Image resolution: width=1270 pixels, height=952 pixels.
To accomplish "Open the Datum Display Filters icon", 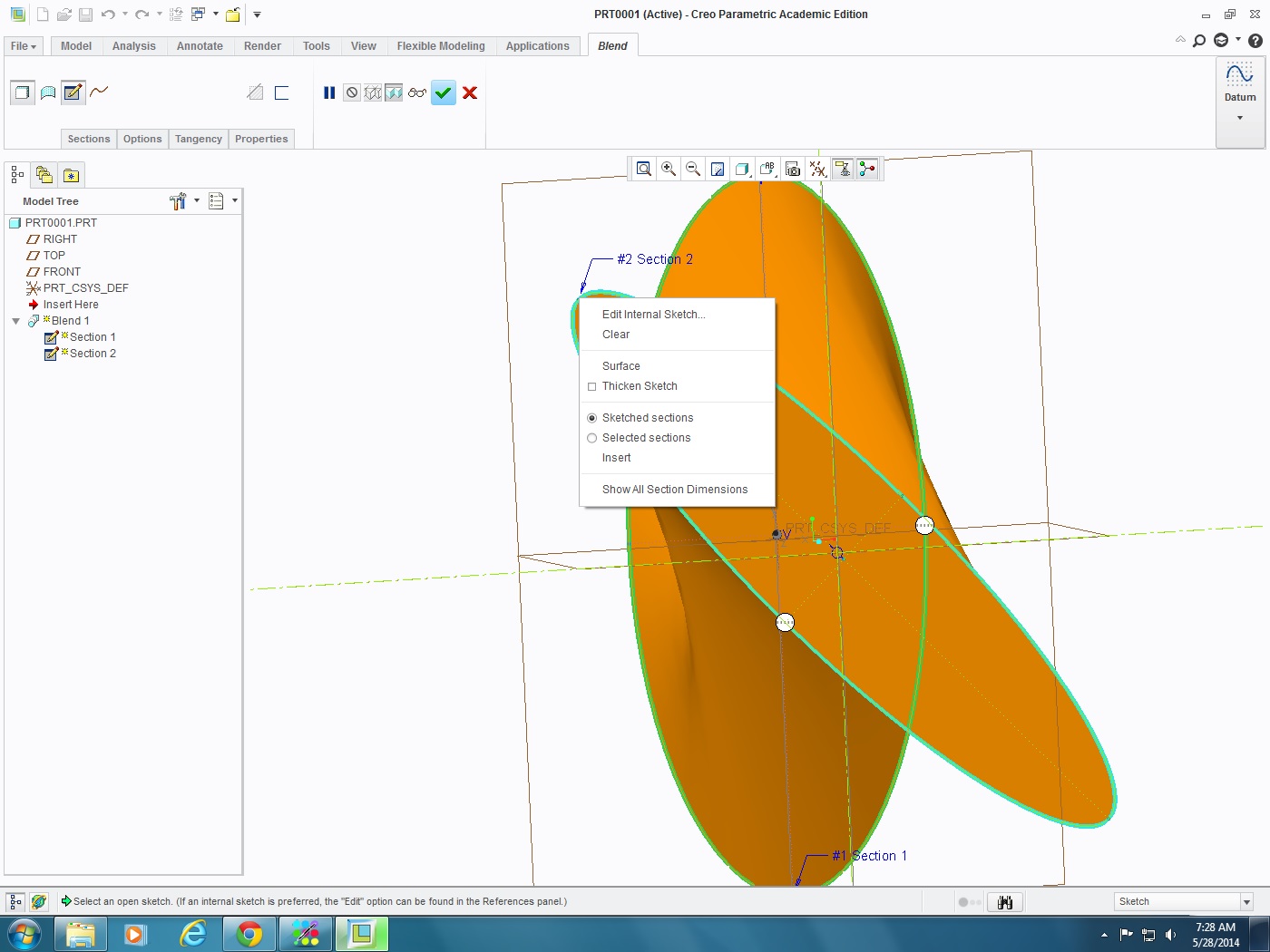I will (817, 169).
